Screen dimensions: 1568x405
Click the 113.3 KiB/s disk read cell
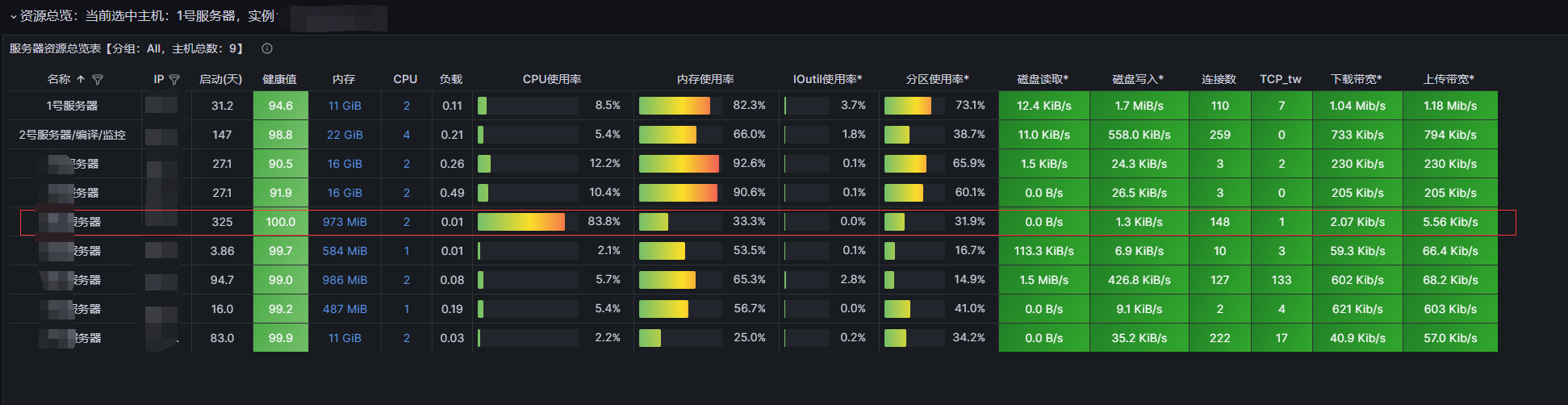coord(1043,251)
